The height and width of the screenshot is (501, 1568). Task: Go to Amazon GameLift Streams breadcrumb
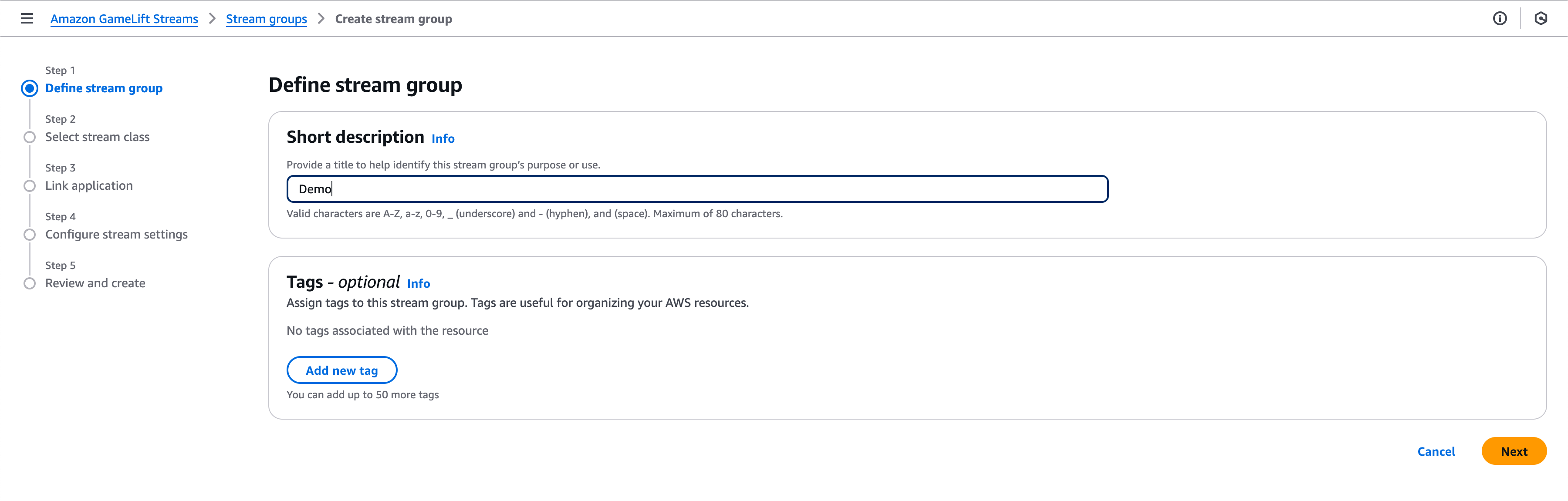(124, 19)
